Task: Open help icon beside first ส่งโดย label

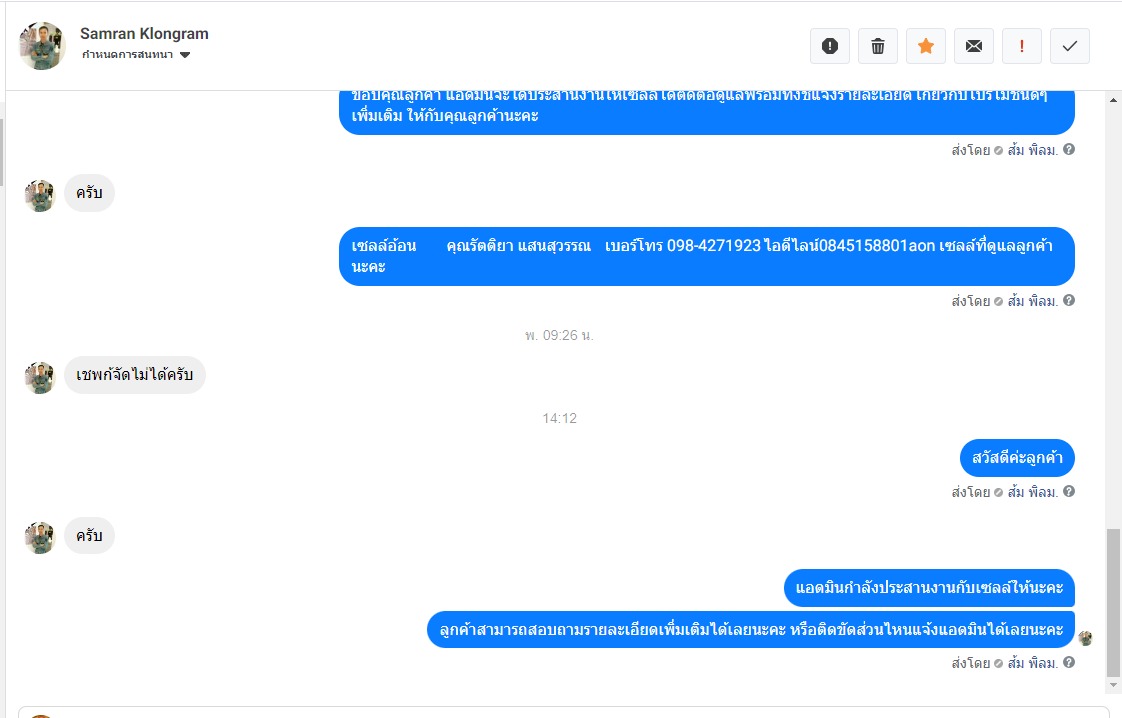Action: coord(1068,150)
